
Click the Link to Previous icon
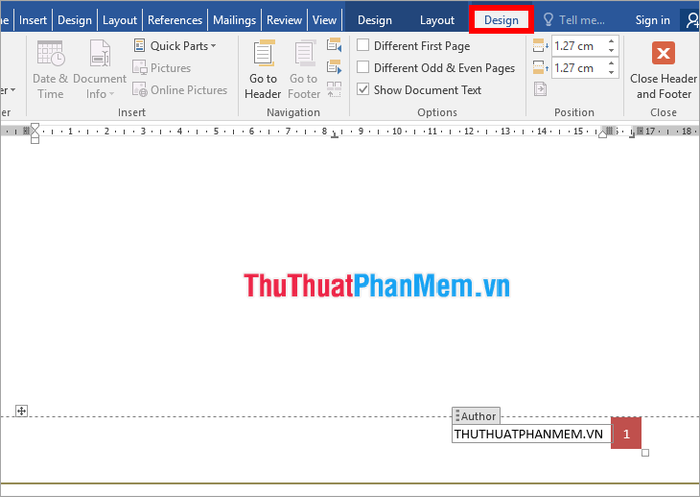[334, 89]
